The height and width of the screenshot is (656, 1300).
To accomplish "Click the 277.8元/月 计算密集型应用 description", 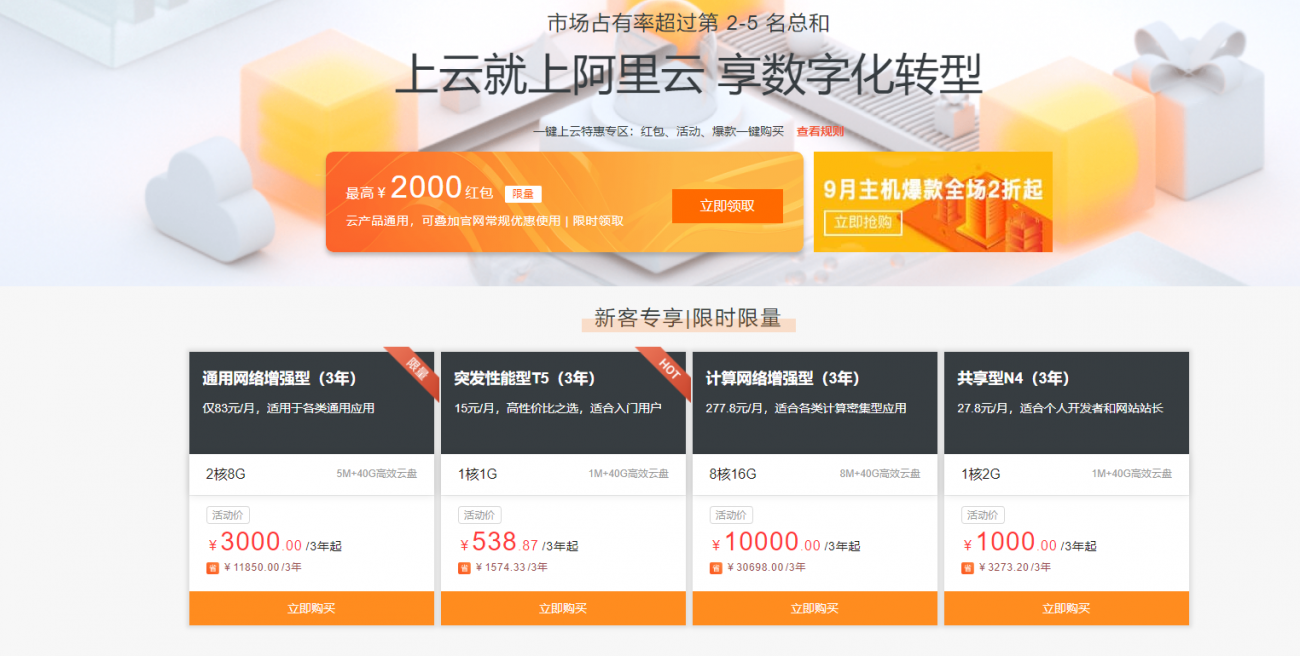I will tap(806, 408).
